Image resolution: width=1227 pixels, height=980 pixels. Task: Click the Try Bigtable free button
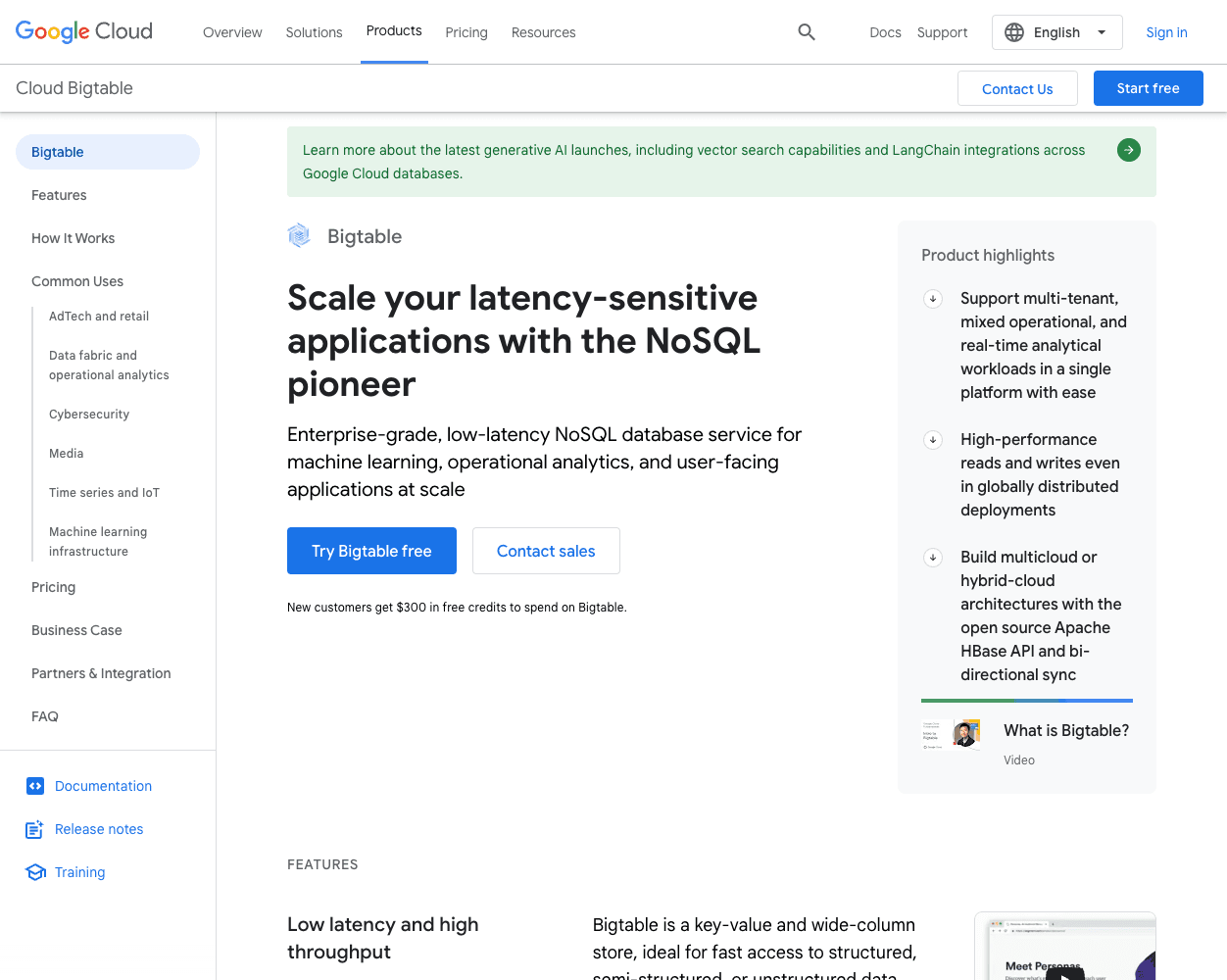tap(371, 551)
